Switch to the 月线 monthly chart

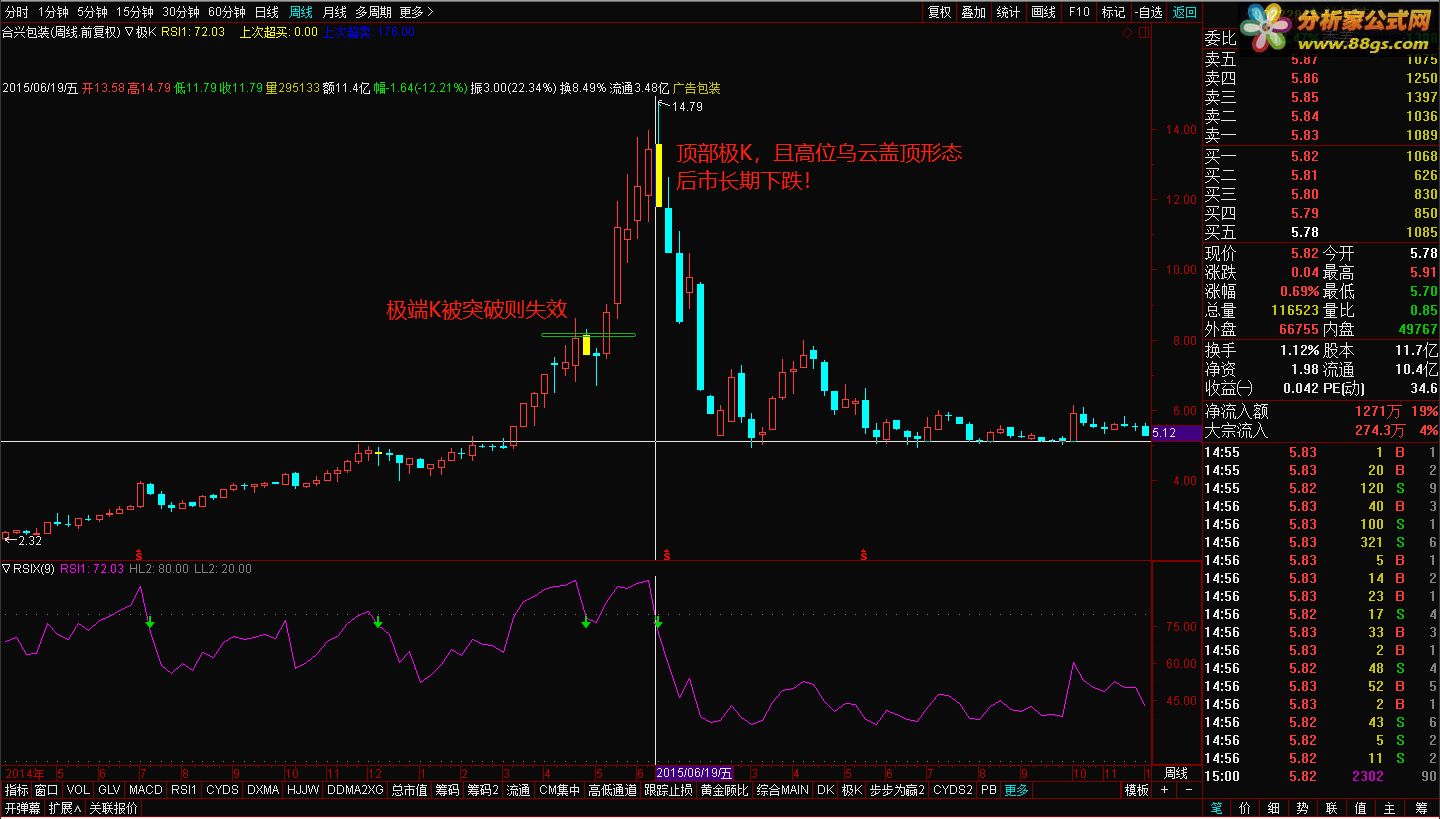[x=335, y=12]
